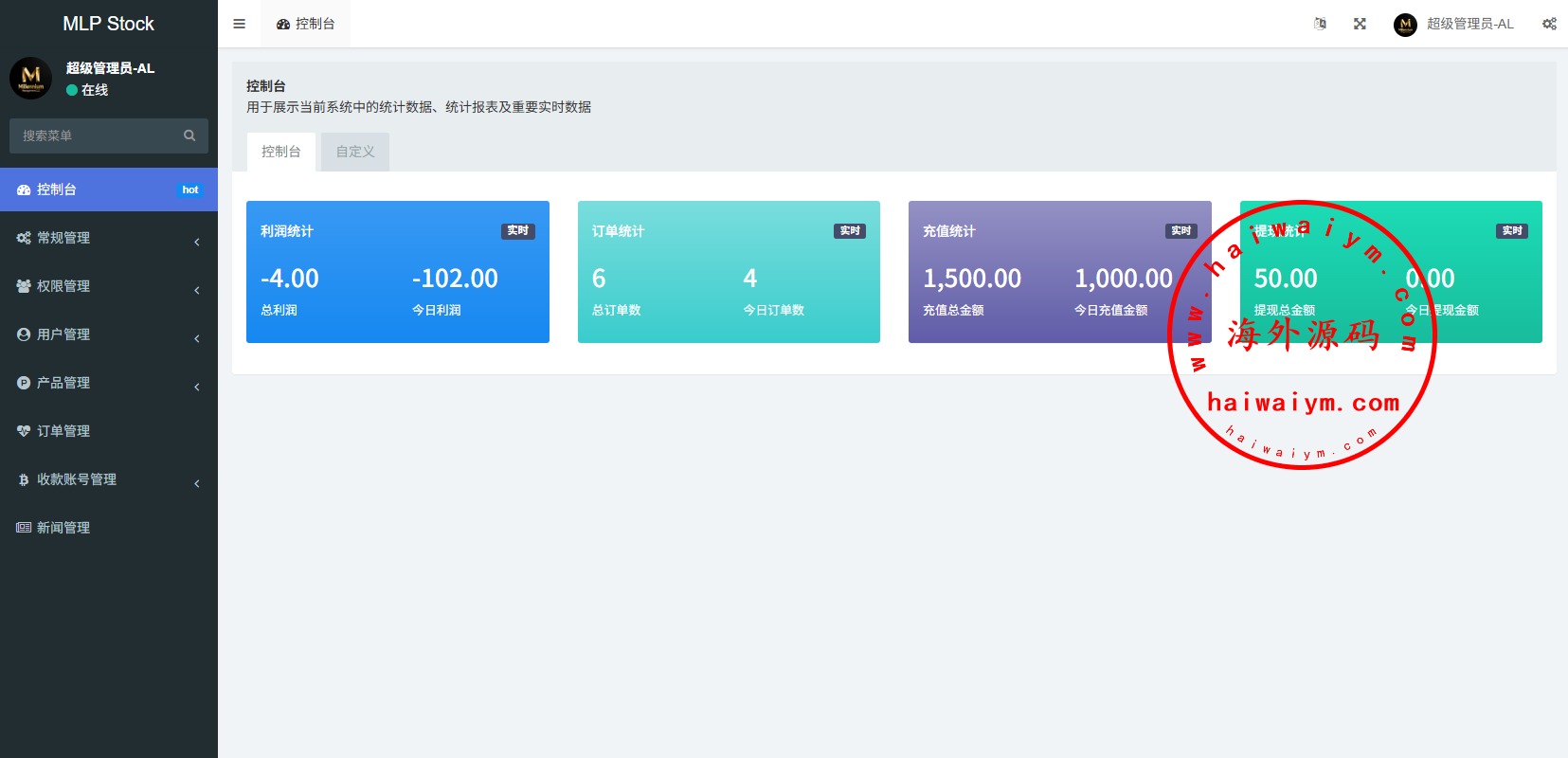Click the sidebar profile avatar logo
The width and height of the screenshot is (1568, 758).
tap(31, 78)
